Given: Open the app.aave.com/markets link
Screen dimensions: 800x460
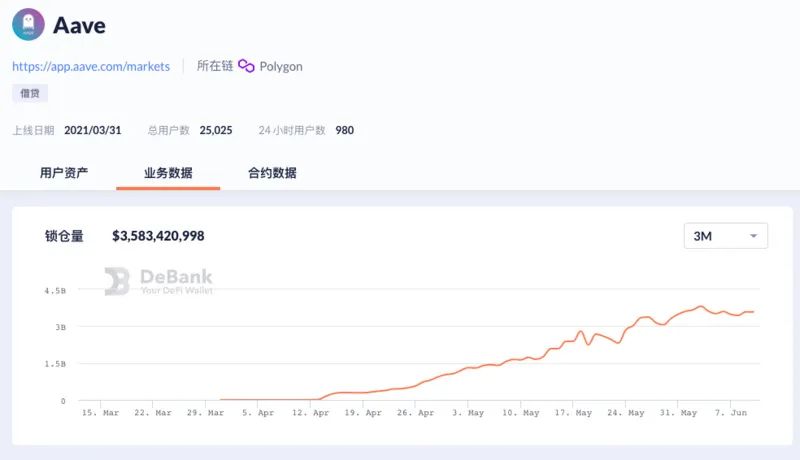Looking at the screenshot, I should point(91,66).
